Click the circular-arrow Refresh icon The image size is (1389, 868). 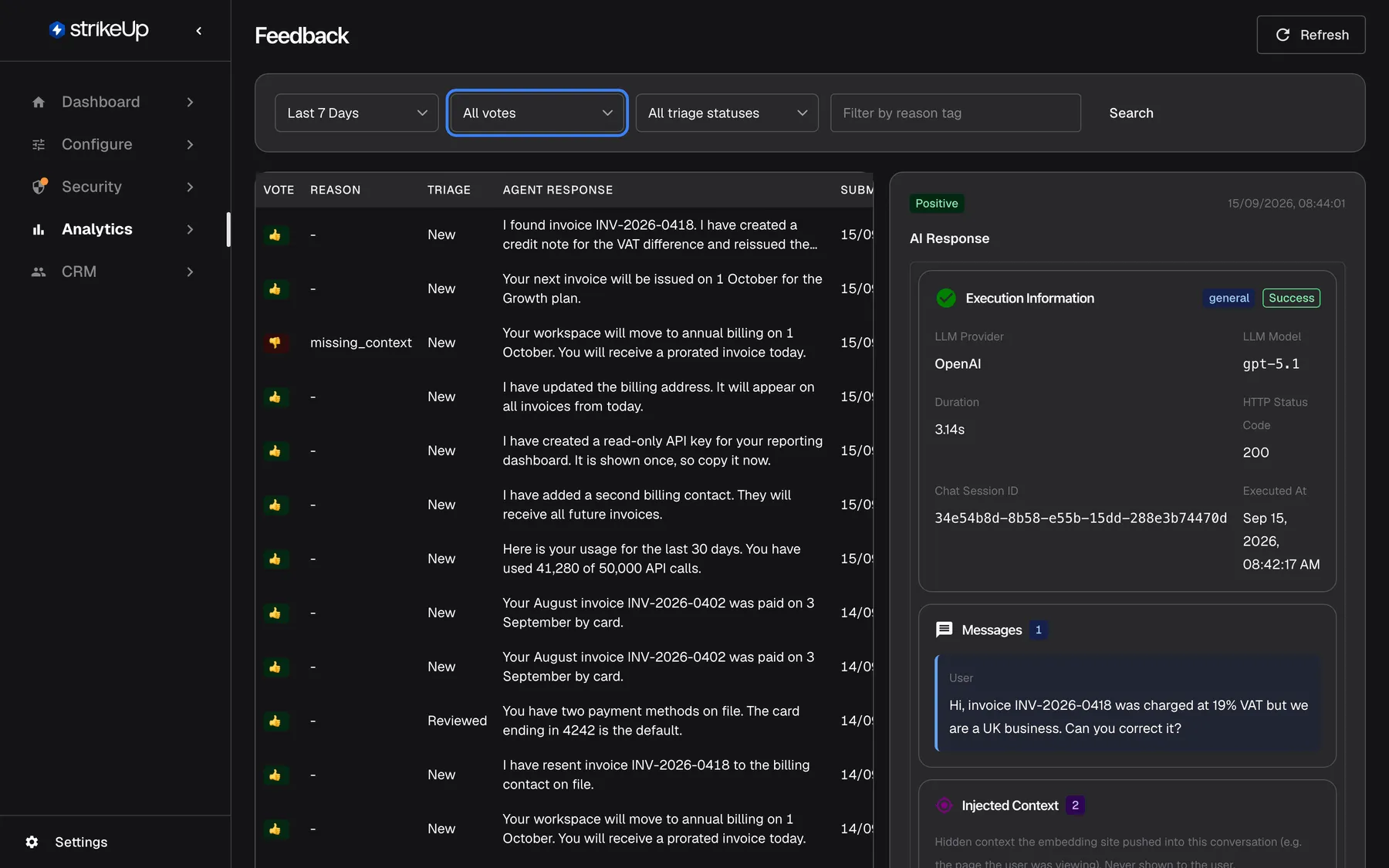pos(1283,35)
